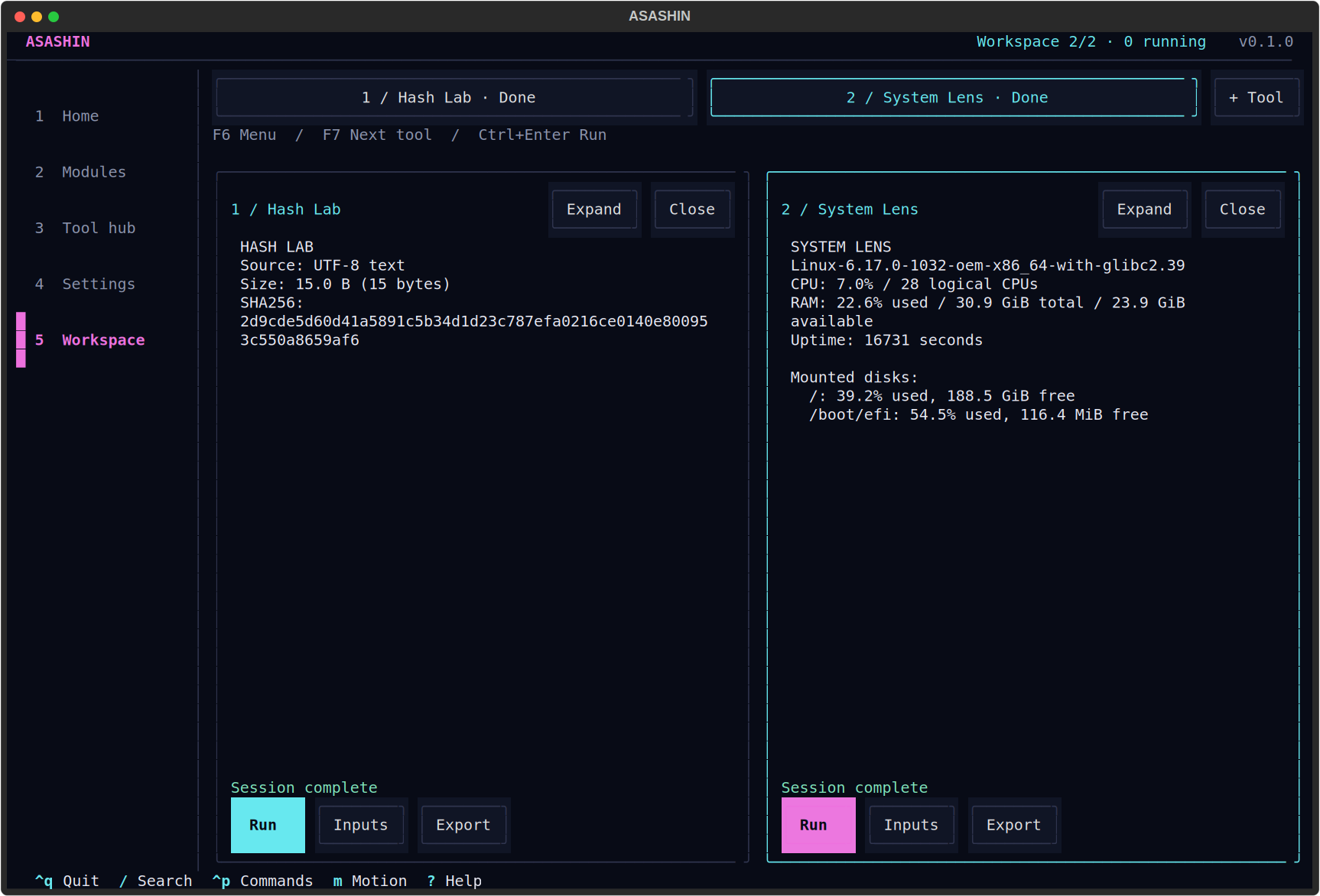Image resolution: width=1320 pixels, height=896 pixels.
Task: Click the Uptime: 16731 seconds line
Action: click(886, 339)
